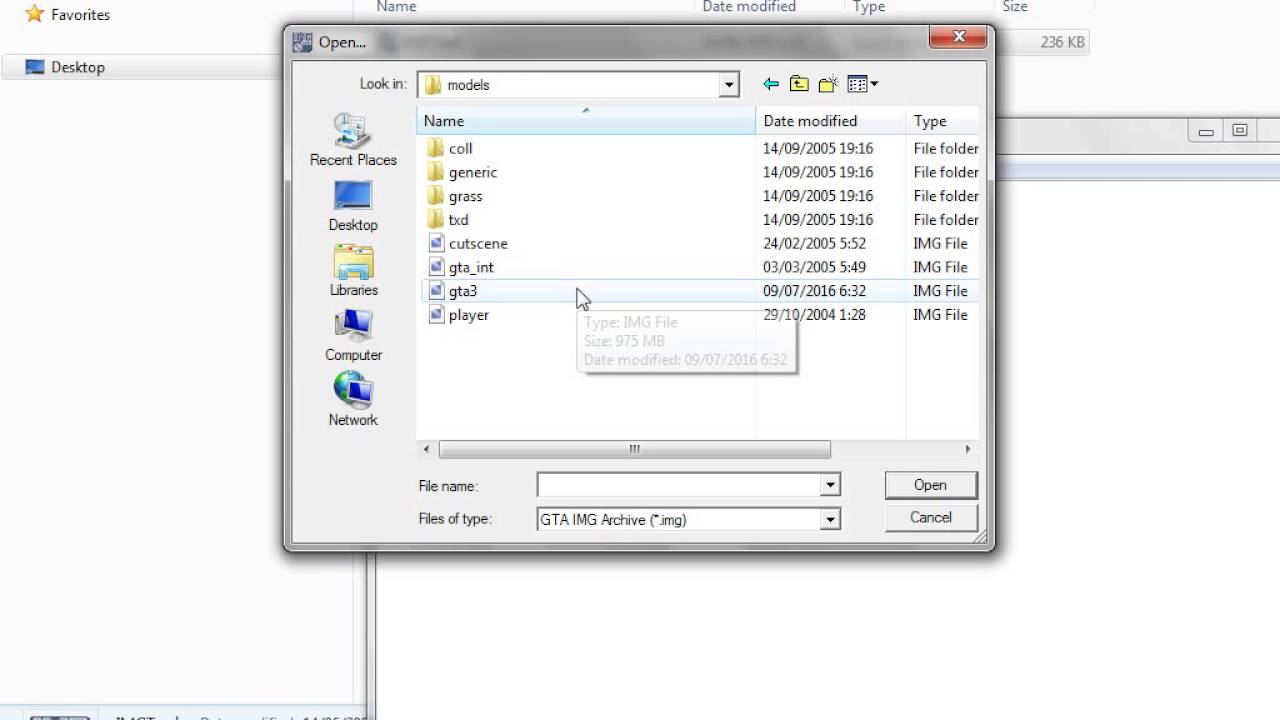Click the scroll-left arrow in file list
1280x720 pixels.
(427, 450)
